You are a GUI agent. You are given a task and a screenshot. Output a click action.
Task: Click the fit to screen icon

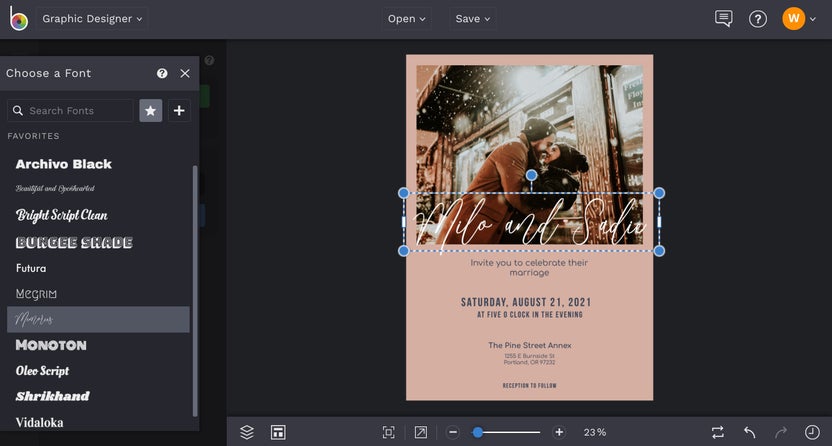[388, 432]
